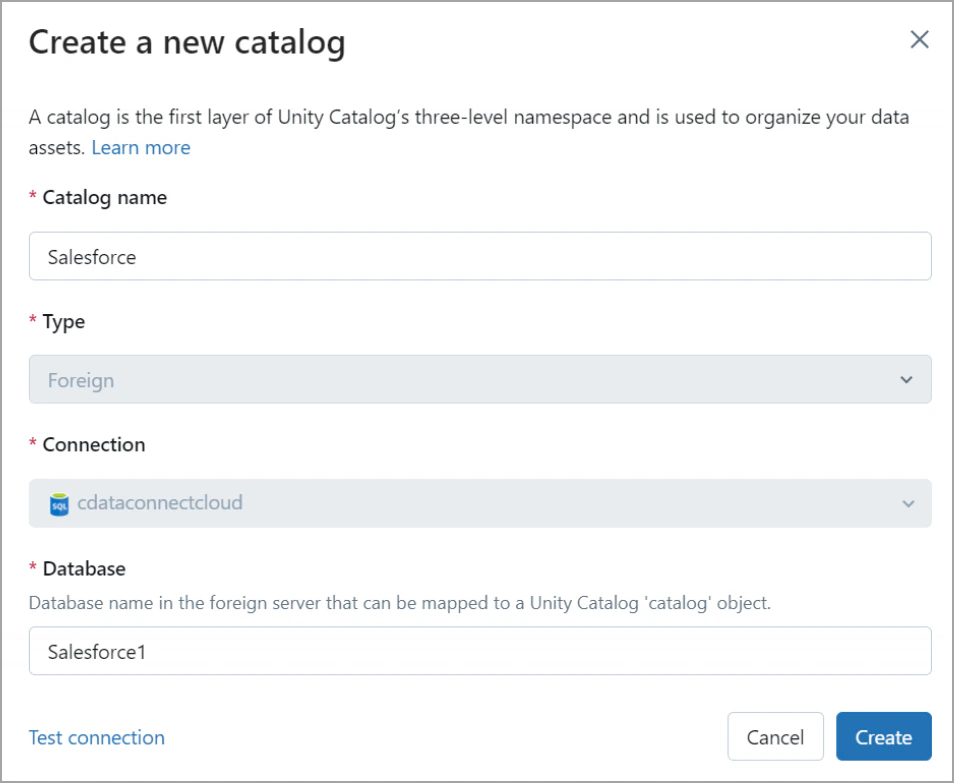Close the Create a new catalog dialog
This screenshot has height=783, width=954.
pyautogui.click(x=919, y=40)
